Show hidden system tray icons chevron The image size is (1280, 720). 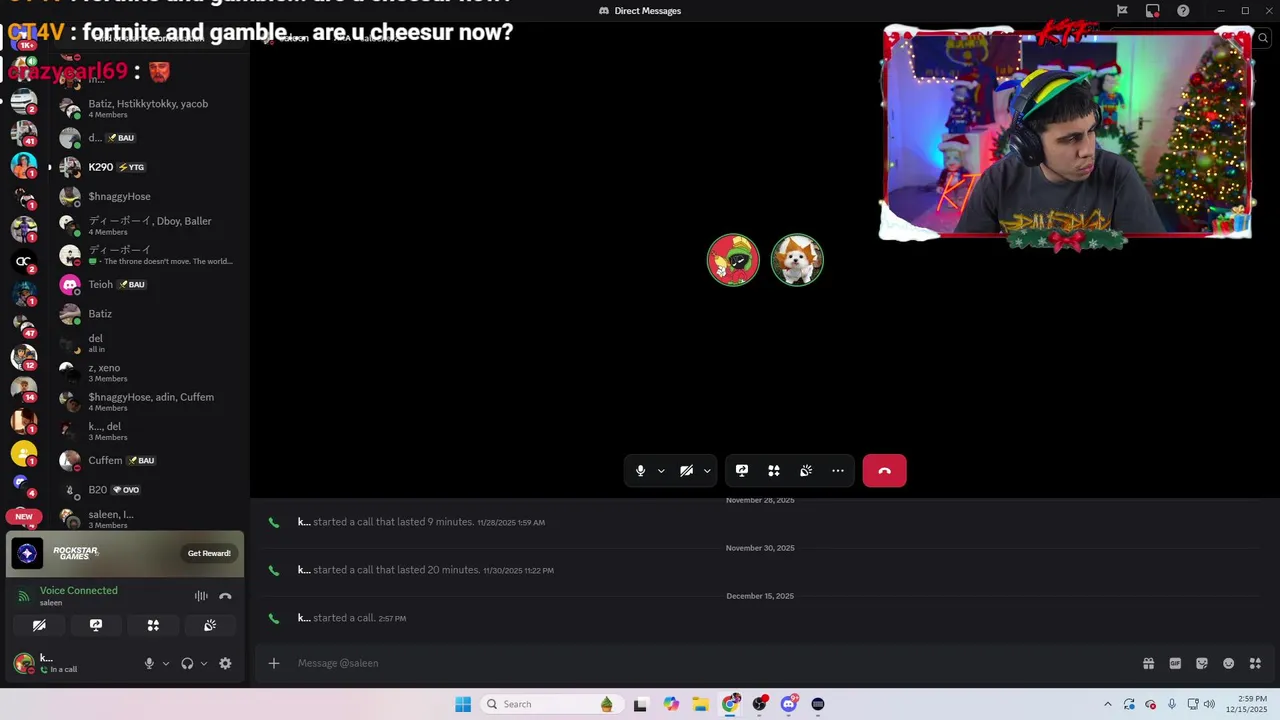pos(1107,704)
